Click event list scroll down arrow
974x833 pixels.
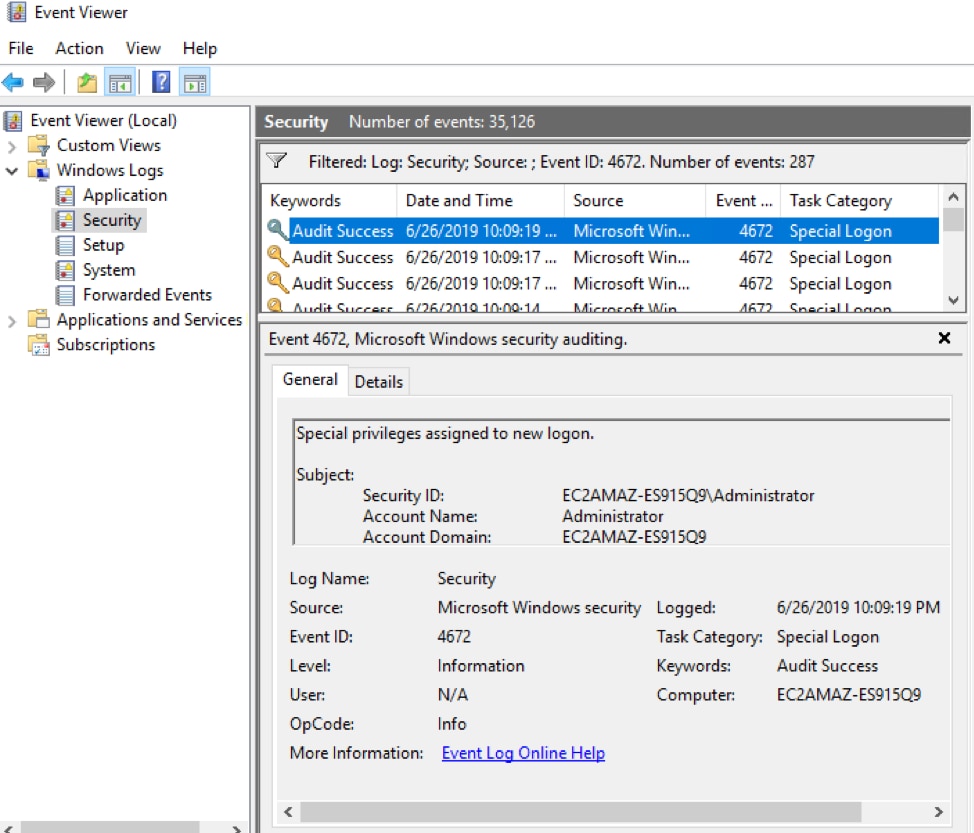click(x=953, y=300)
